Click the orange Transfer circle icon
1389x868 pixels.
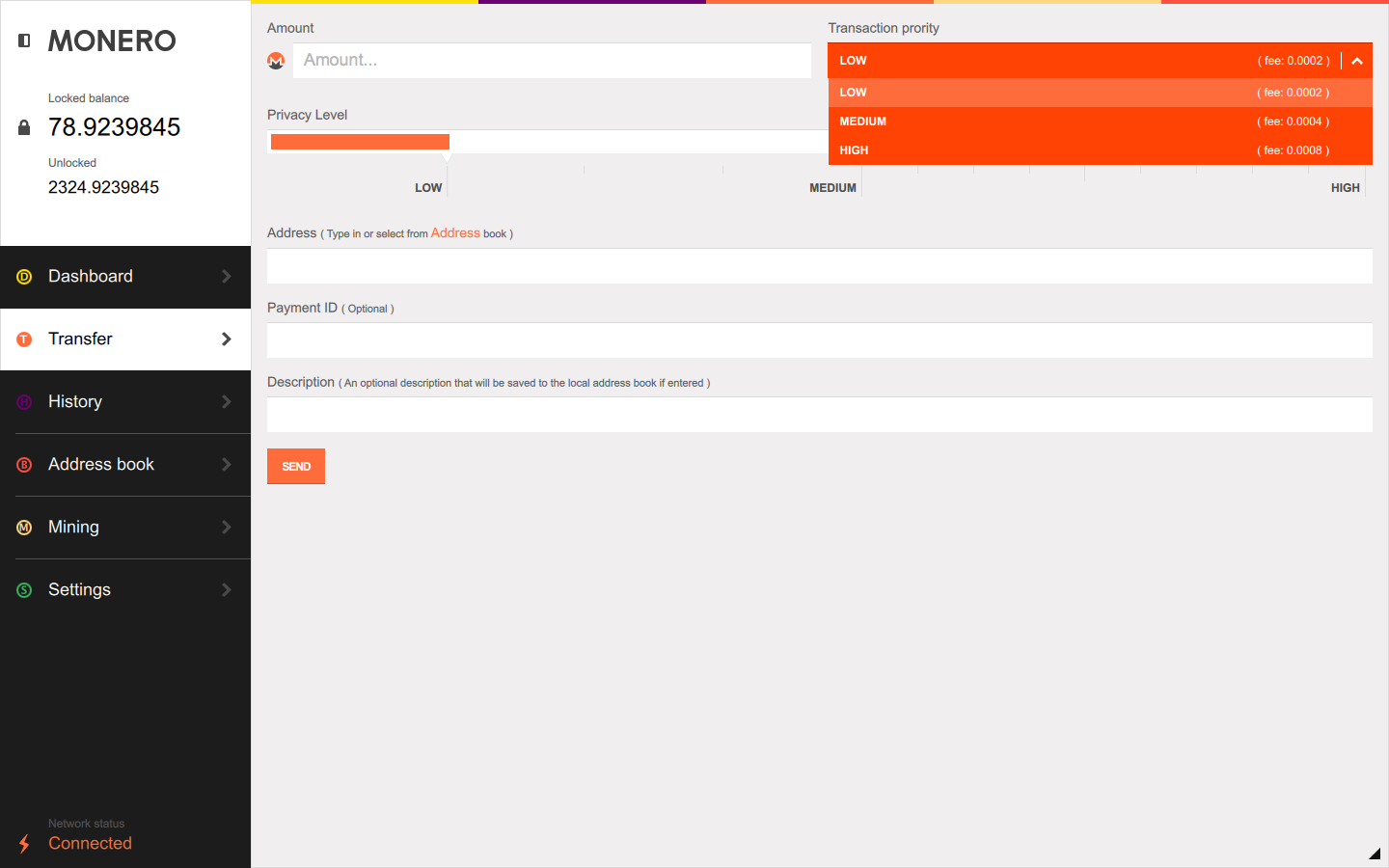24,339
